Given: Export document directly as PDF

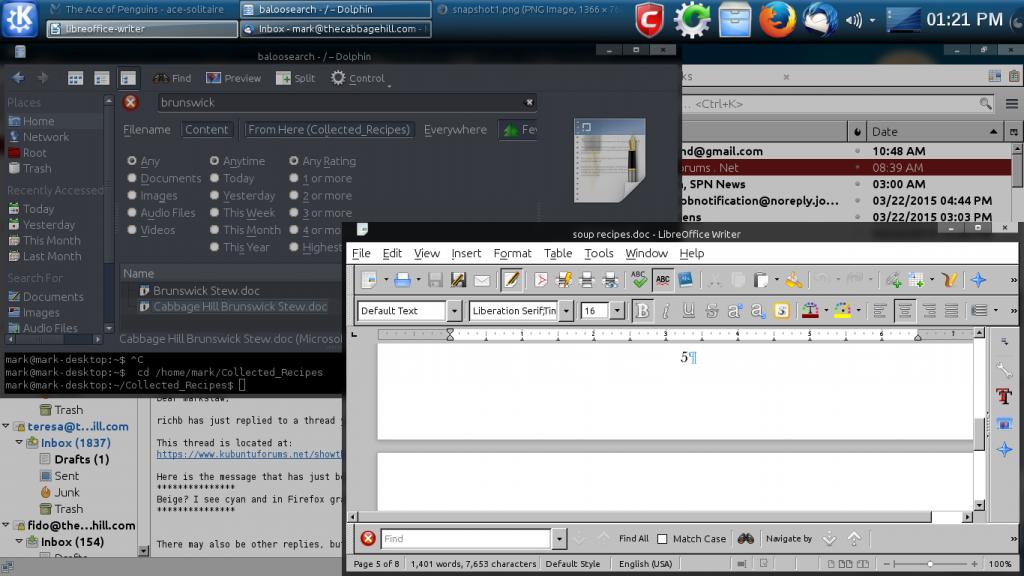Looking at the screenshot, I should point(540,281).
